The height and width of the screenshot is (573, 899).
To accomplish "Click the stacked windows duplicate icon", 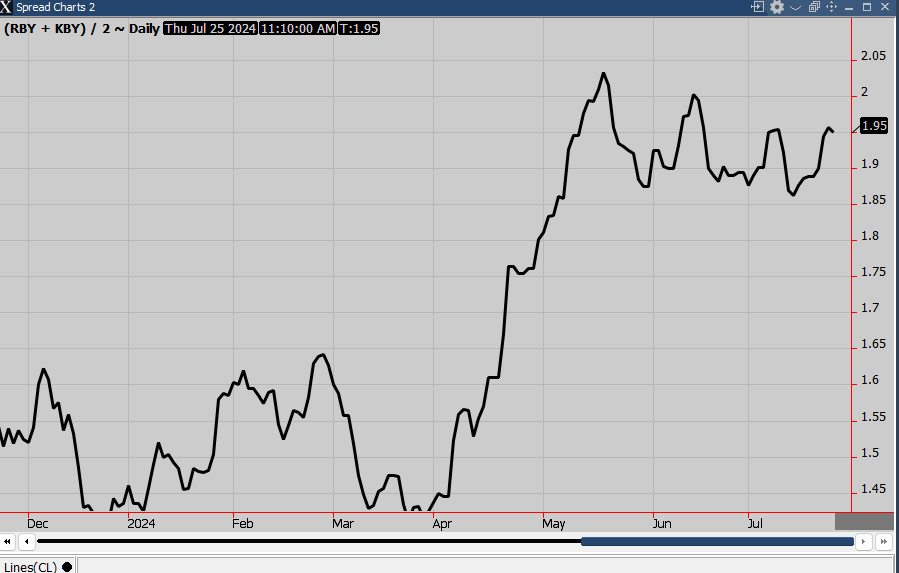I will [x=814, y=7].
